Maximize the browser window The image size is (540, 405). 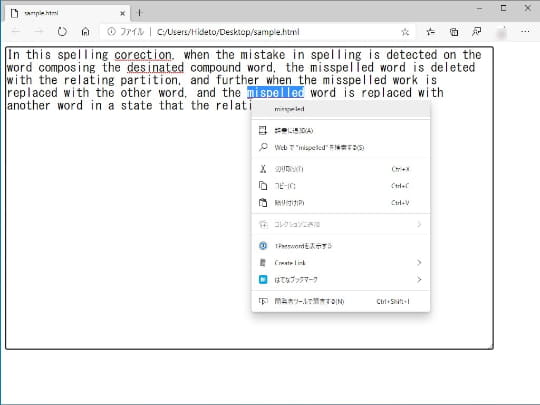(503, 8)
